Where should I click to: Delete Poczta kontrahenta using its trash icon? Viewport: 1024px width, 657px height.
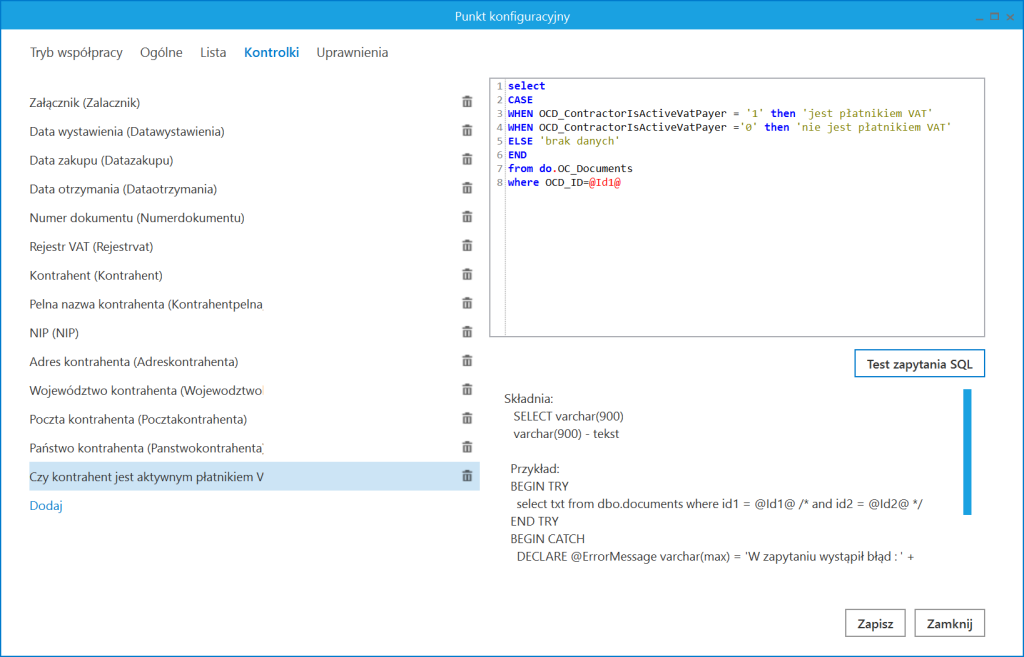(466, 419)
